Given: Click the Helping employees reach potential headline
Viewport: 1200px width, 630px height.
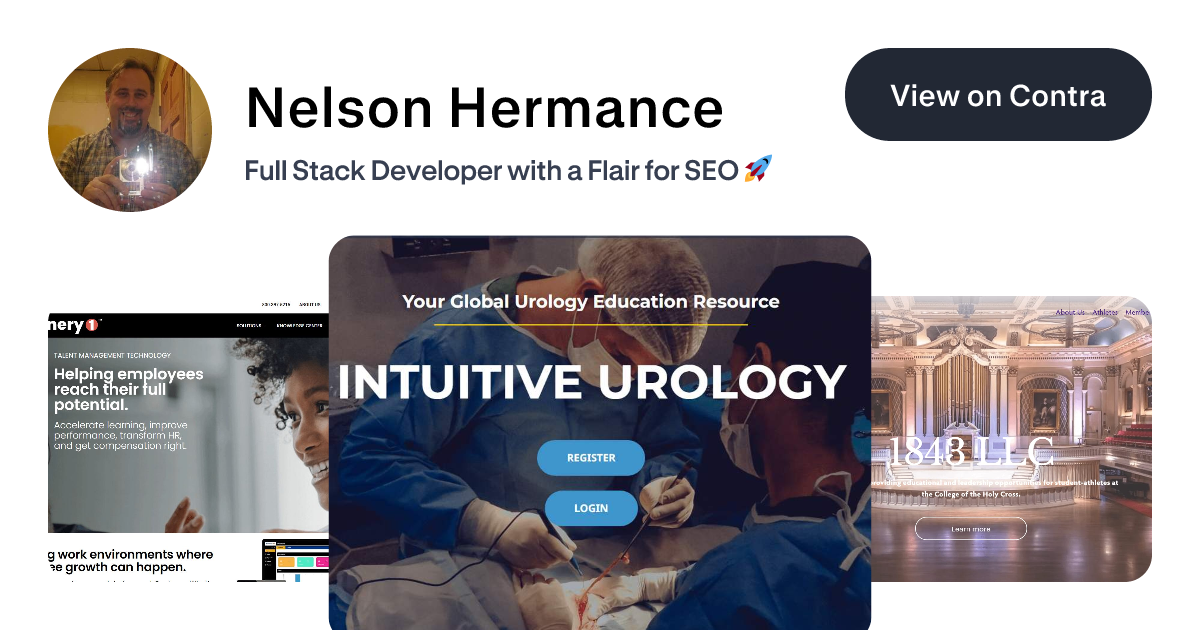Looking at the screenshot, I should click(128, 389).
